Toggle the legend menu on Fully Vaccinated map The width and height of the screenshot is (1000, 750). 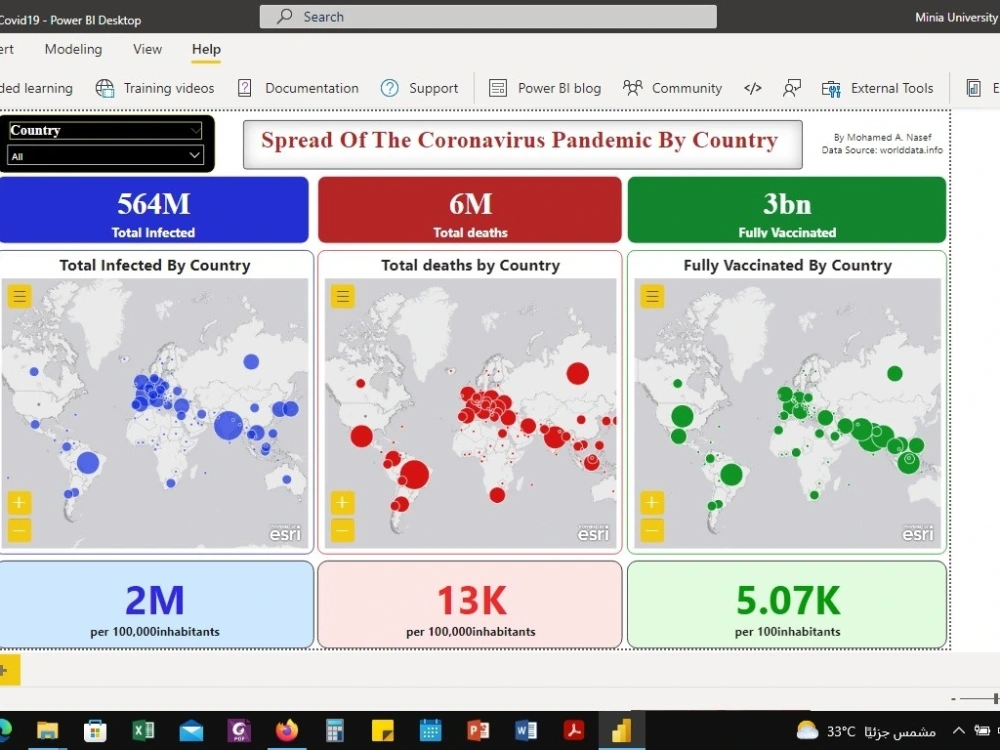[x=652, y=296]
